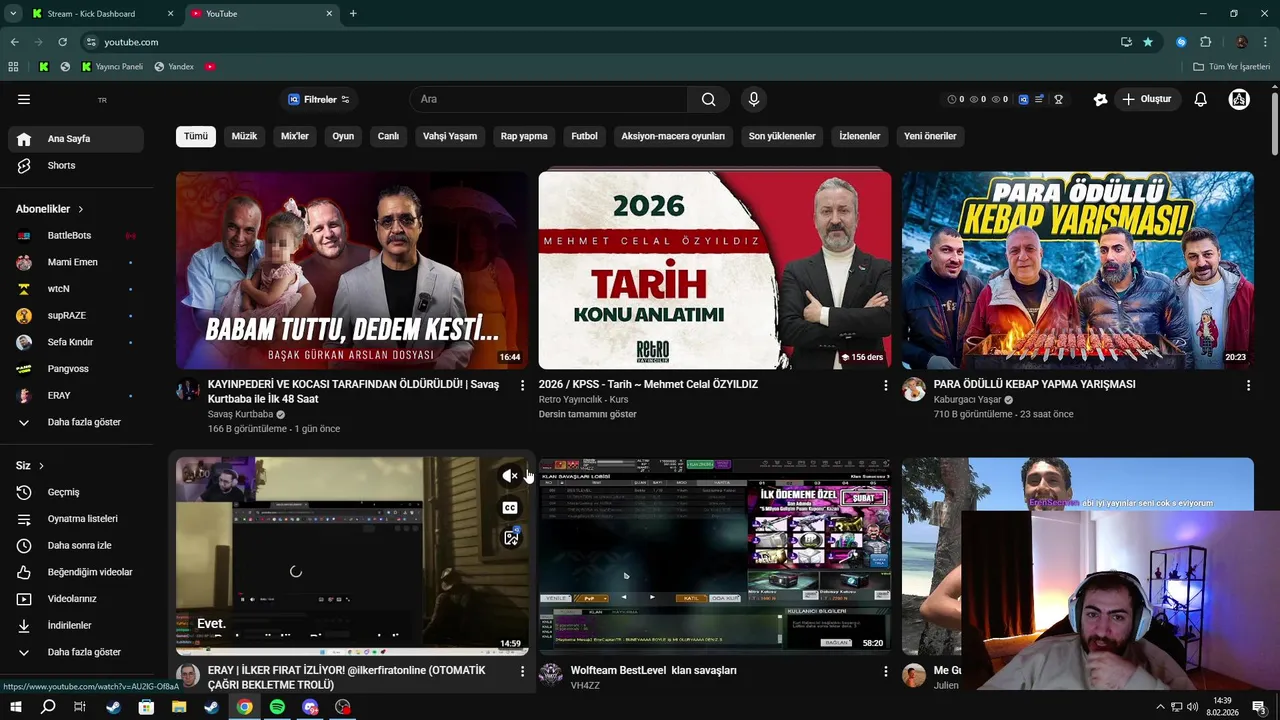
Task: Open OBS Studio from the taskbar
Action: [x=343, y=707]
